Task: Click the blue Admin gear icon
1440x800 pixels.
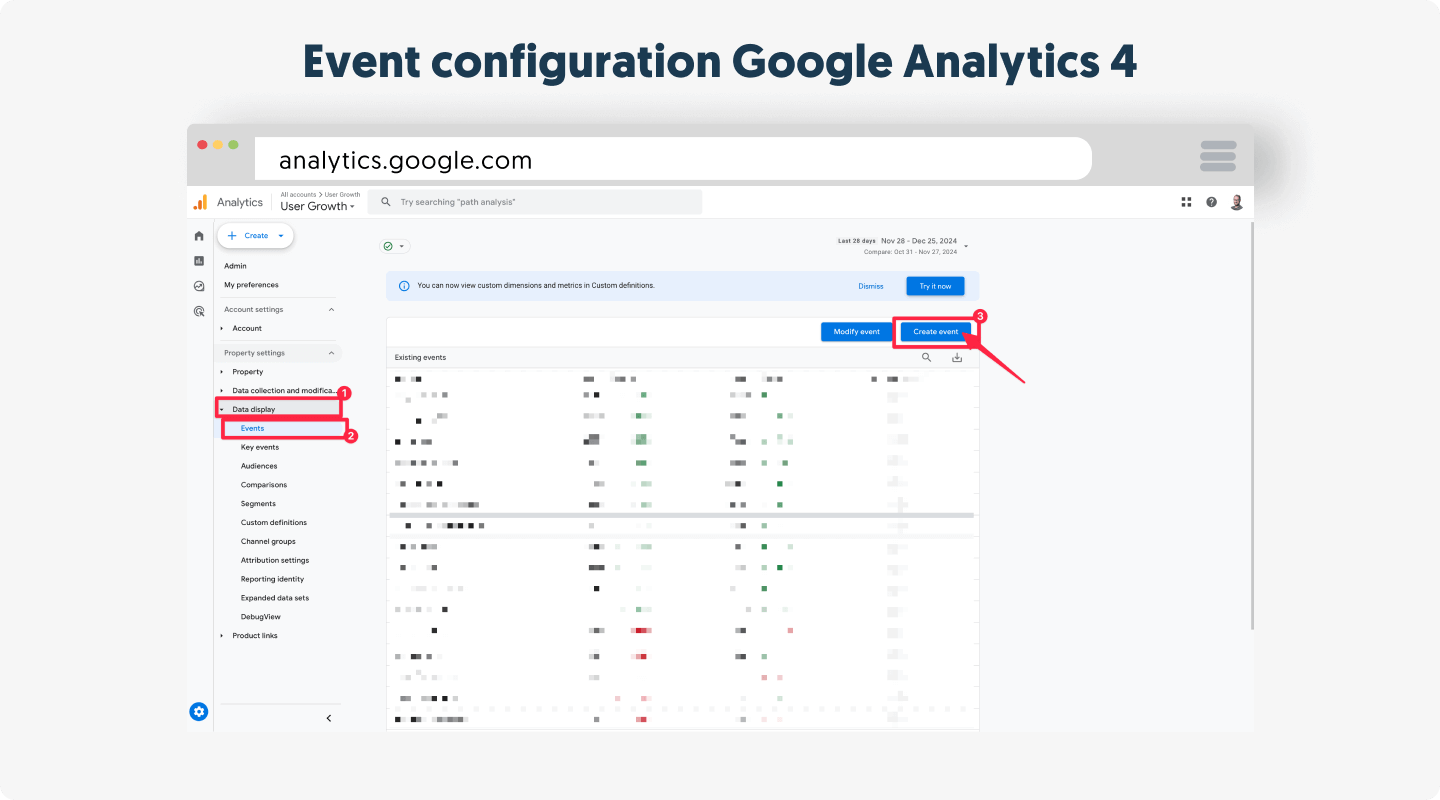Action: (x=199, y=712)
